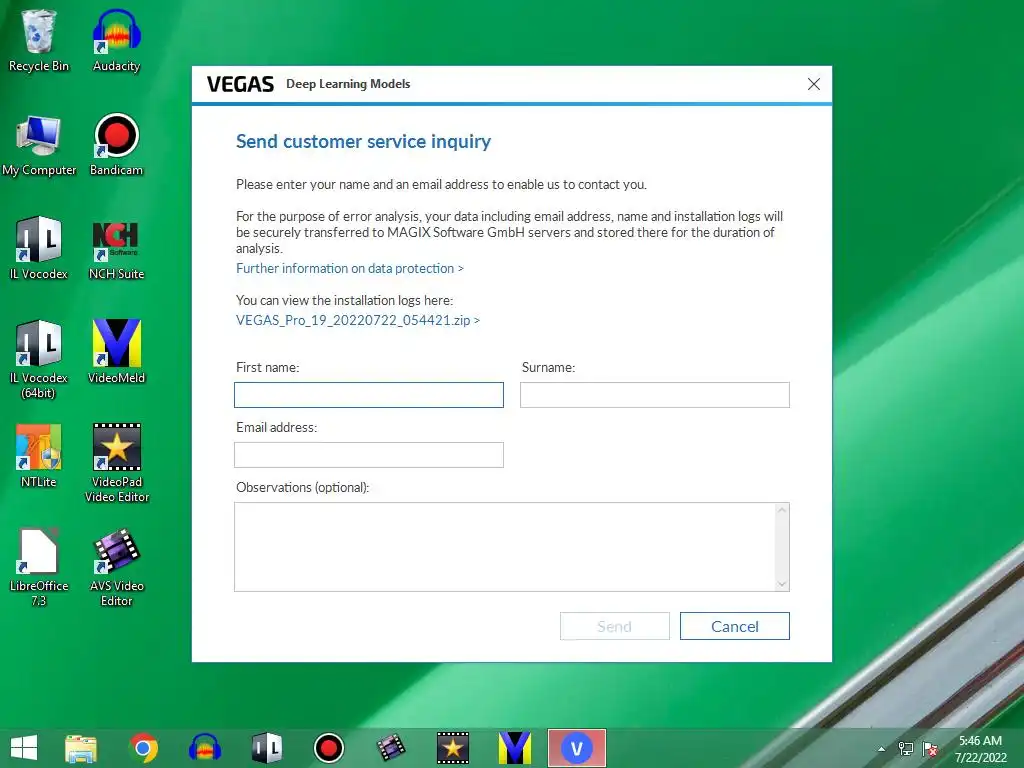Select the LibreOffice 7.3 desktop shortcut

[x=39, y=568]
